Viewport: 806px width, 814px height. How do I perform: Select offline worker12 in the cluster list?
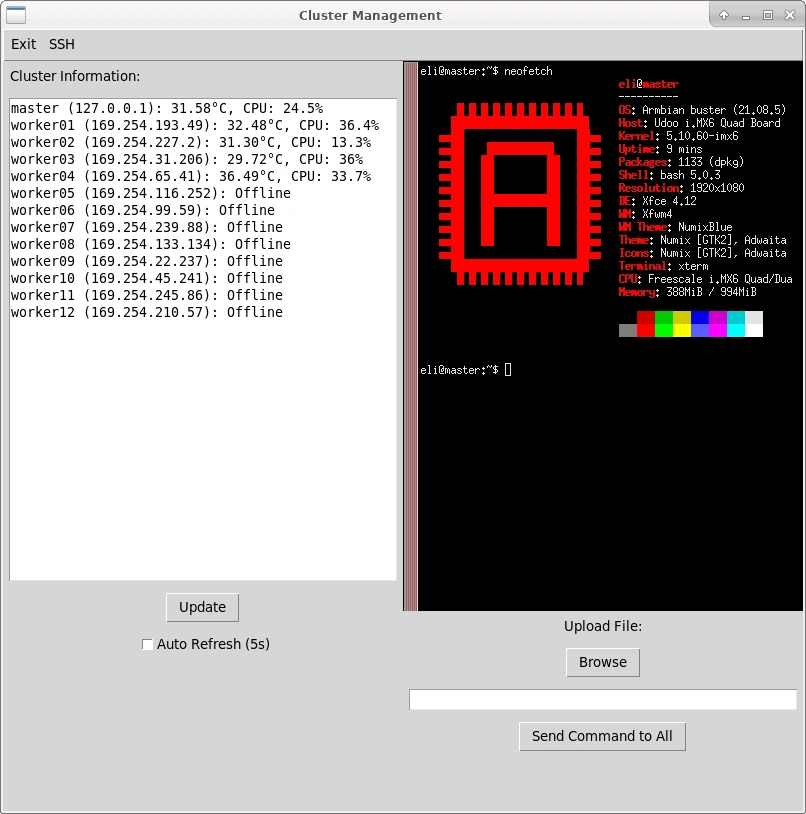(147, 312)
